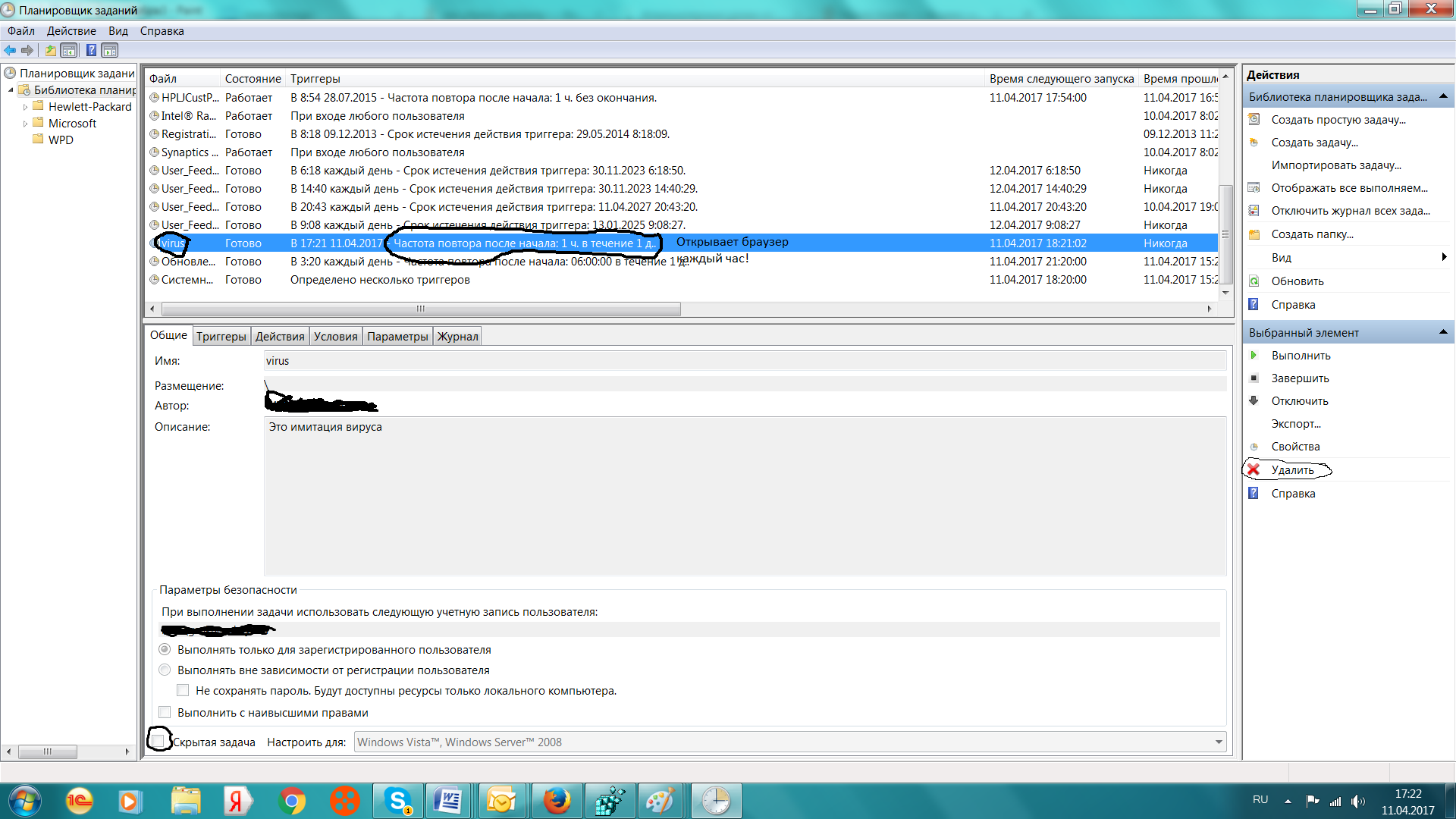This screenshot has height=819, width=1456.
Task: Open the Configure for (Настроить для) dropdown
Action: click(1219, 742)
